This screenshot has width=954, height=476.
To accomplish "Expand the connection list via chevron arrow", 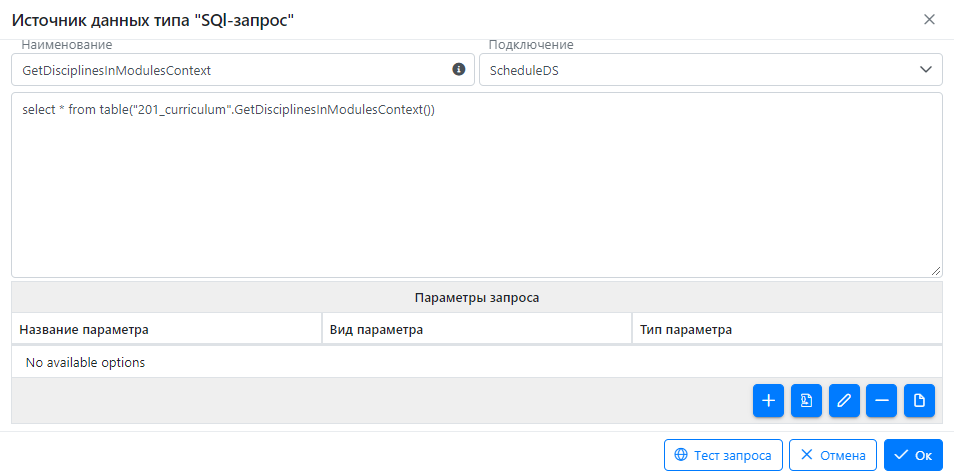I will pyautogui.click(x=925, y=69).
